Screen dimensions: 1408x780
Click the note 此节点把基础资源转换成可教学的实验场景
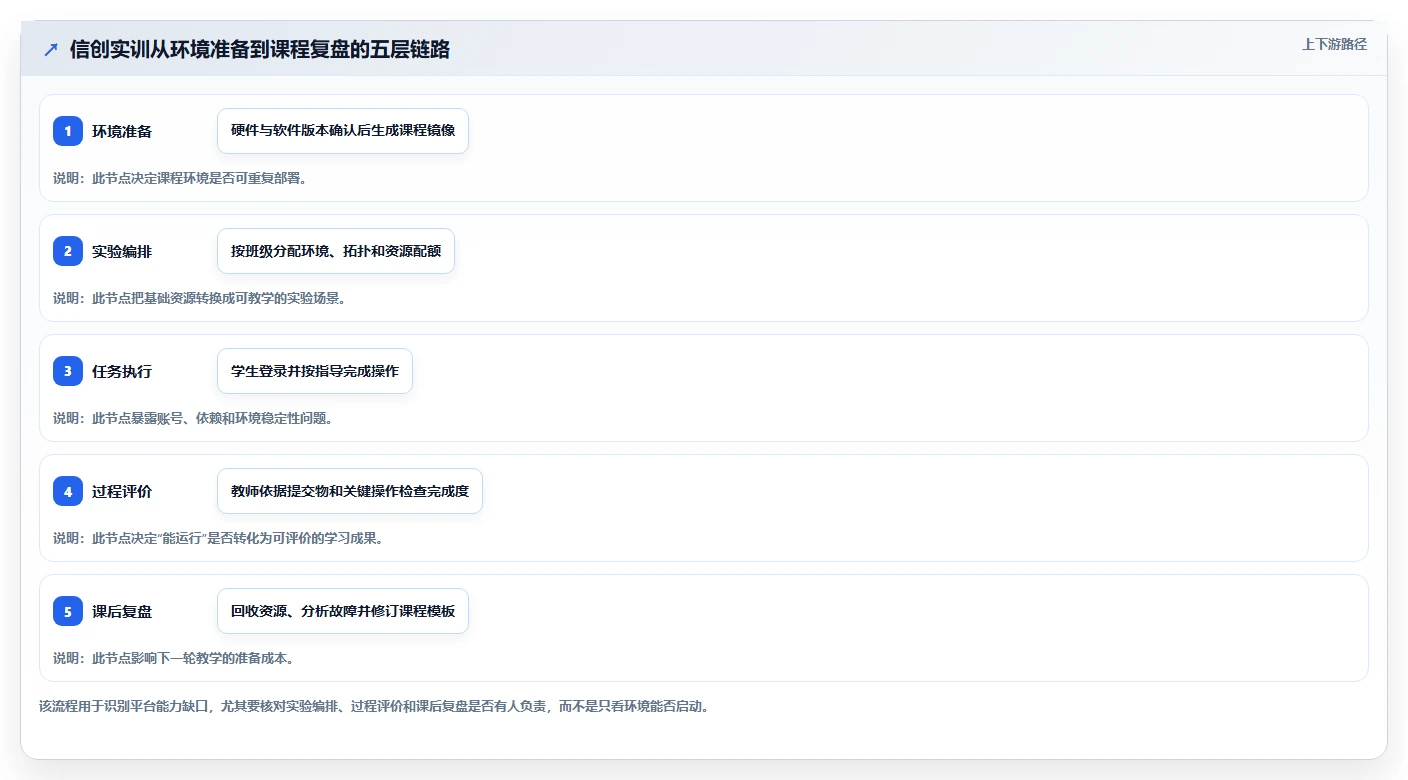199,298
